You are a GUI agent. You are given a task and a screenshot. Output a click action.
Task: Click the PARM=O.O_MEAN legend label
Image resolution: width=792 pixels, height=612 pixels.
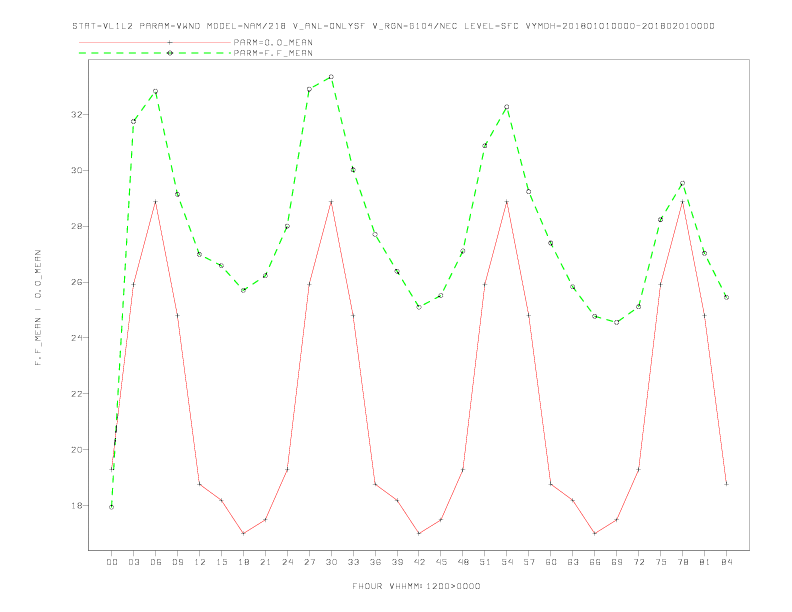(273, 42)
